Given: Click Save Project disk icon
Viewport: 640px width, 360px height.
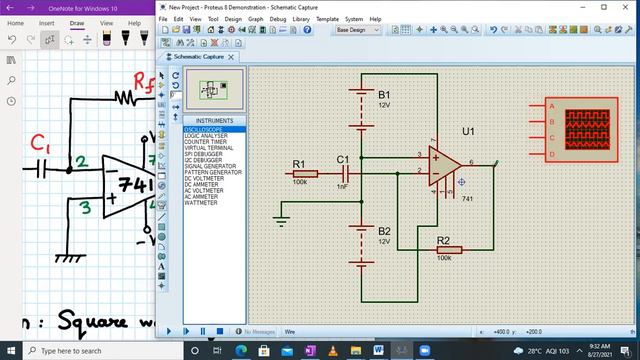Looking at the screenshot, I should pos(186,30).
